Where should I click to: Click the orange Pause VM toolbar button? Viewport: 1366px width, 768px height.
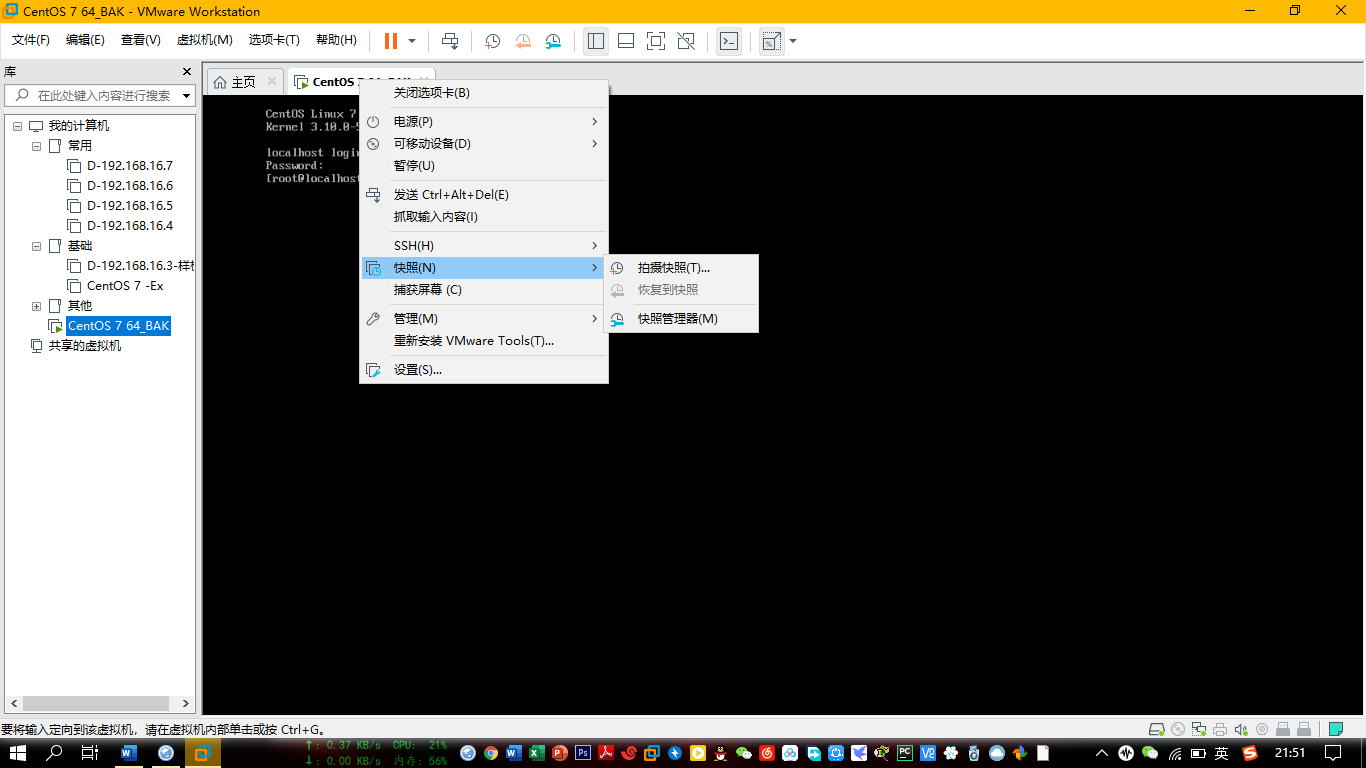coord(391,41)
